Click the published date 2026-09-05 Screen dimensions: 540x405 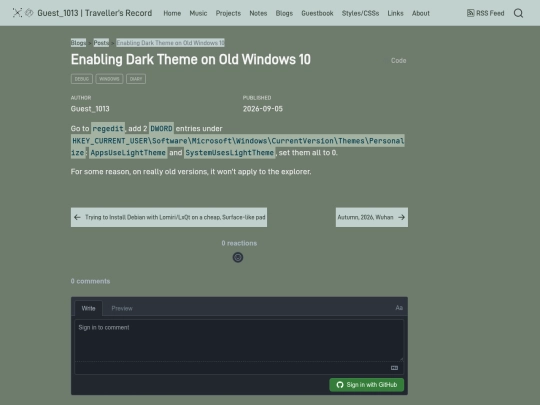[263, 109]
